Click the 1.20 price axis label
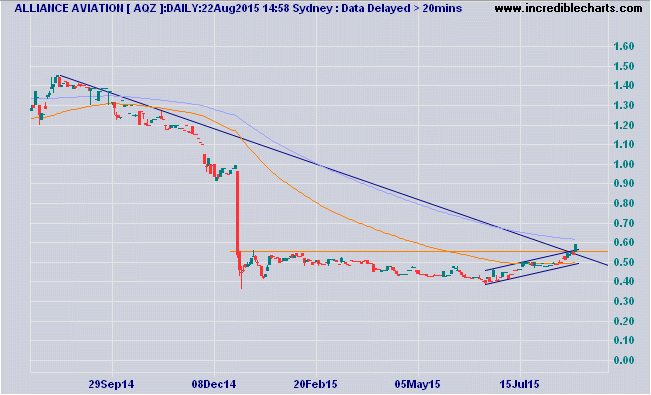Image resolution: width=651 pixels, height=395 pixels. point(624,125)
